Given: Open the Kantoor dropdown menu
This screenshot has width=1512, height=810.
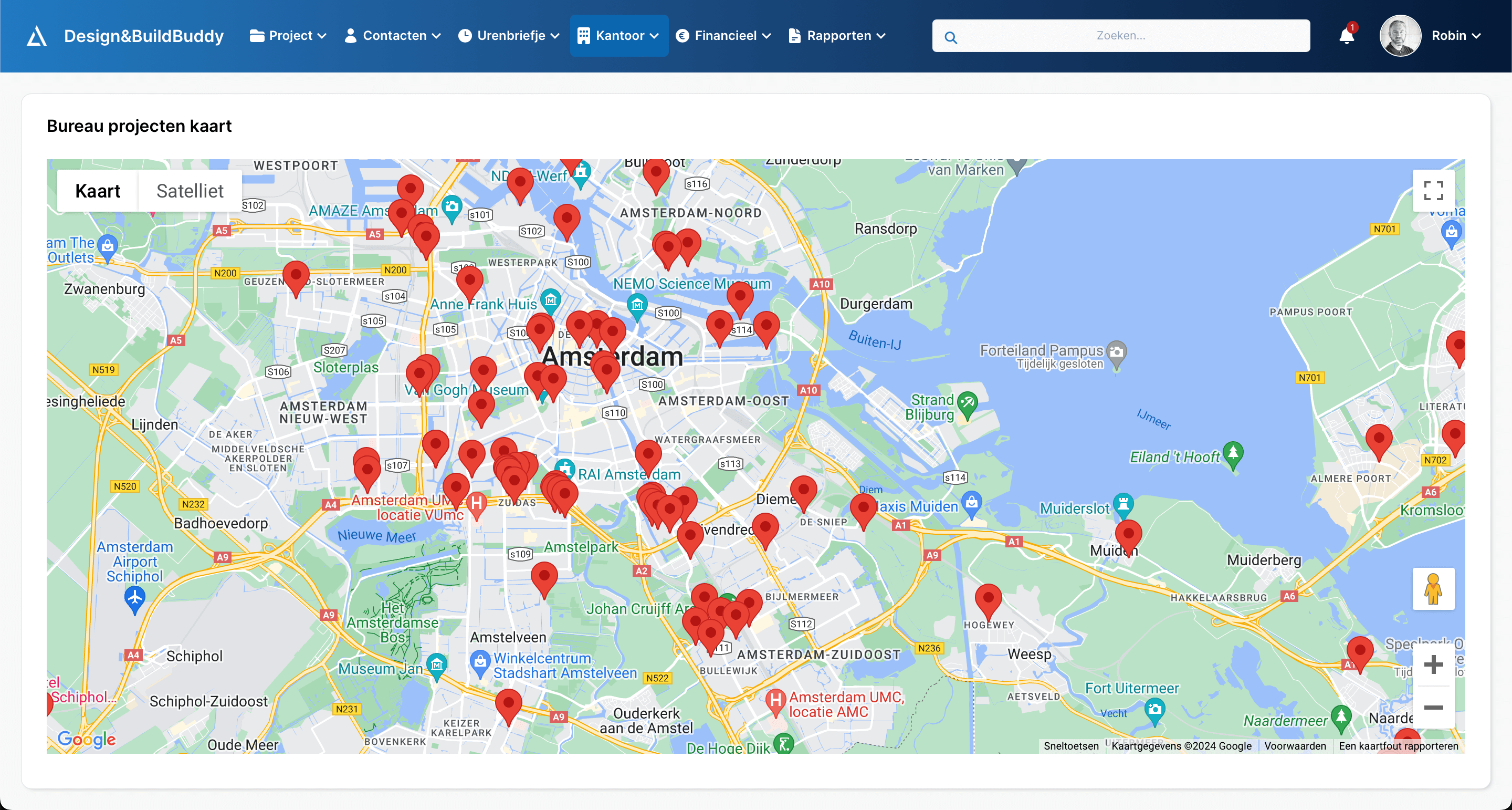Looking at the screenshot, I should click(618, 36).
